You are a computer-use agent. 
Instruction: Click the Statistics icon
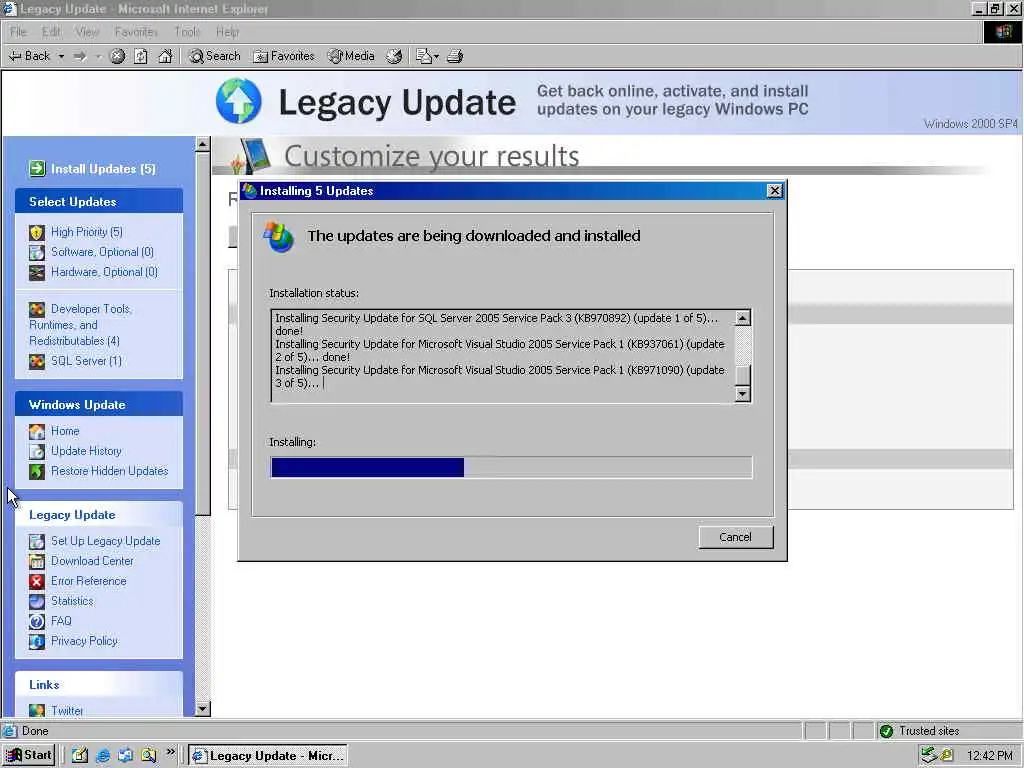37,601
